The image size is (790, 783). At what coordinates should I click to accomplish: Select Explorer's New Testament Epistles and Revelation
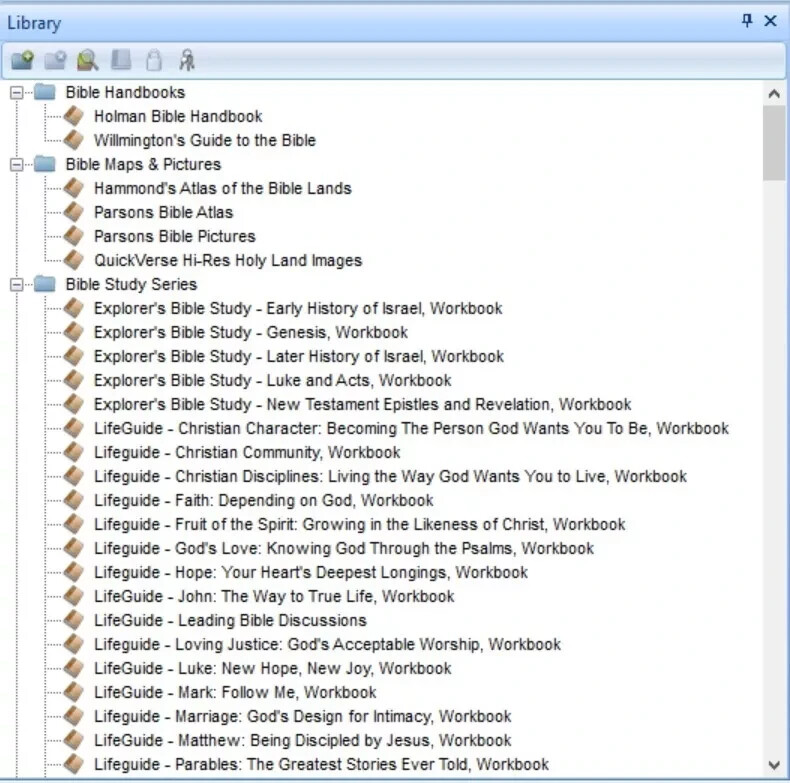[362, 405]
